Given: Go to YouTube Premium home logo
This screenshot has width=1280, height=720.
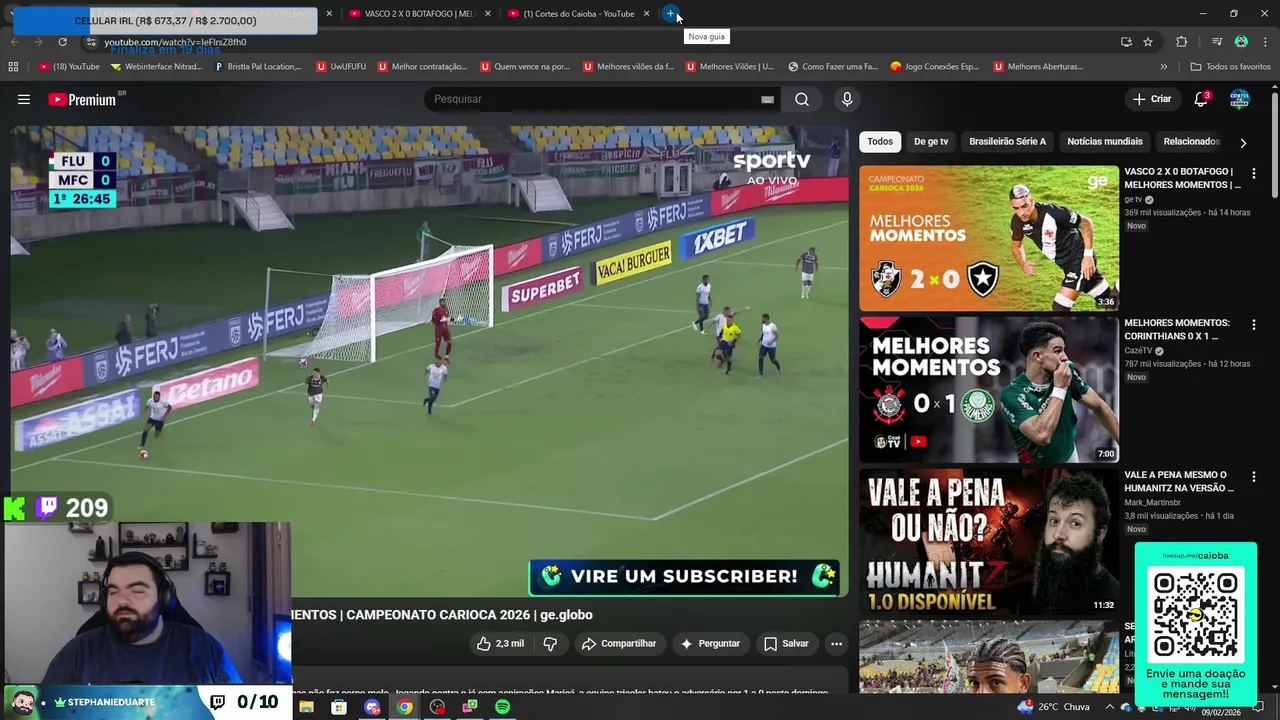Looking at the screenshot, I should (83, 99).
